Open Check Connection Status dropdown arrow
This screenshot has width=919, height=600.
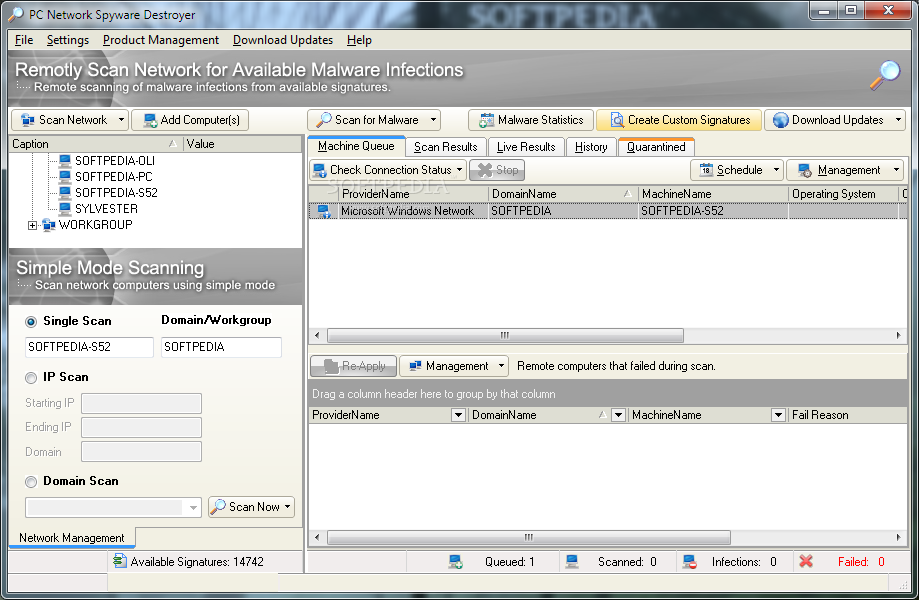(460, 170)
